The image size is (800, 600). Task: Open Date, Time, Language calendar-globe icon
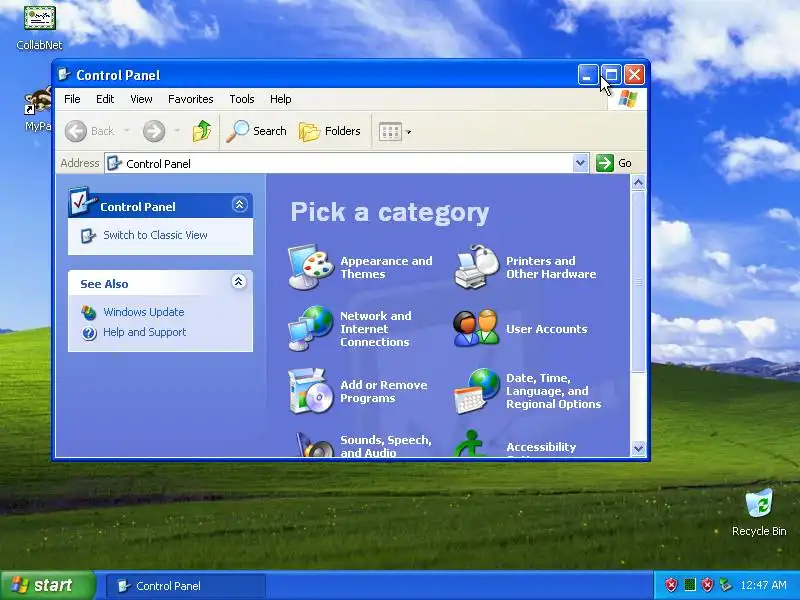477,391
